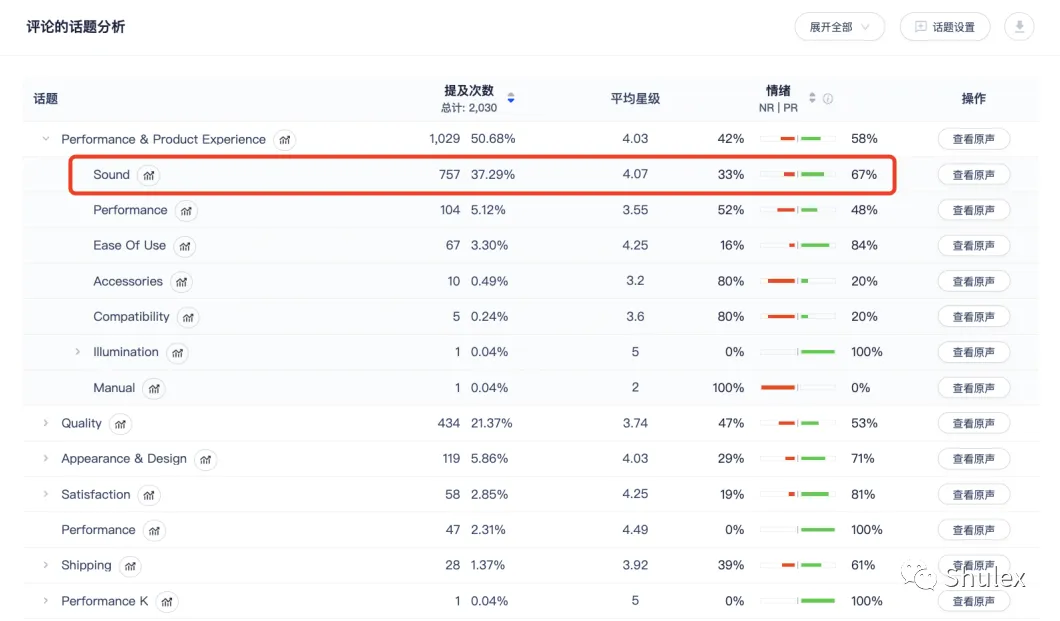Click 查看原声 for the Satisfaction row

(x=973, y=495)
